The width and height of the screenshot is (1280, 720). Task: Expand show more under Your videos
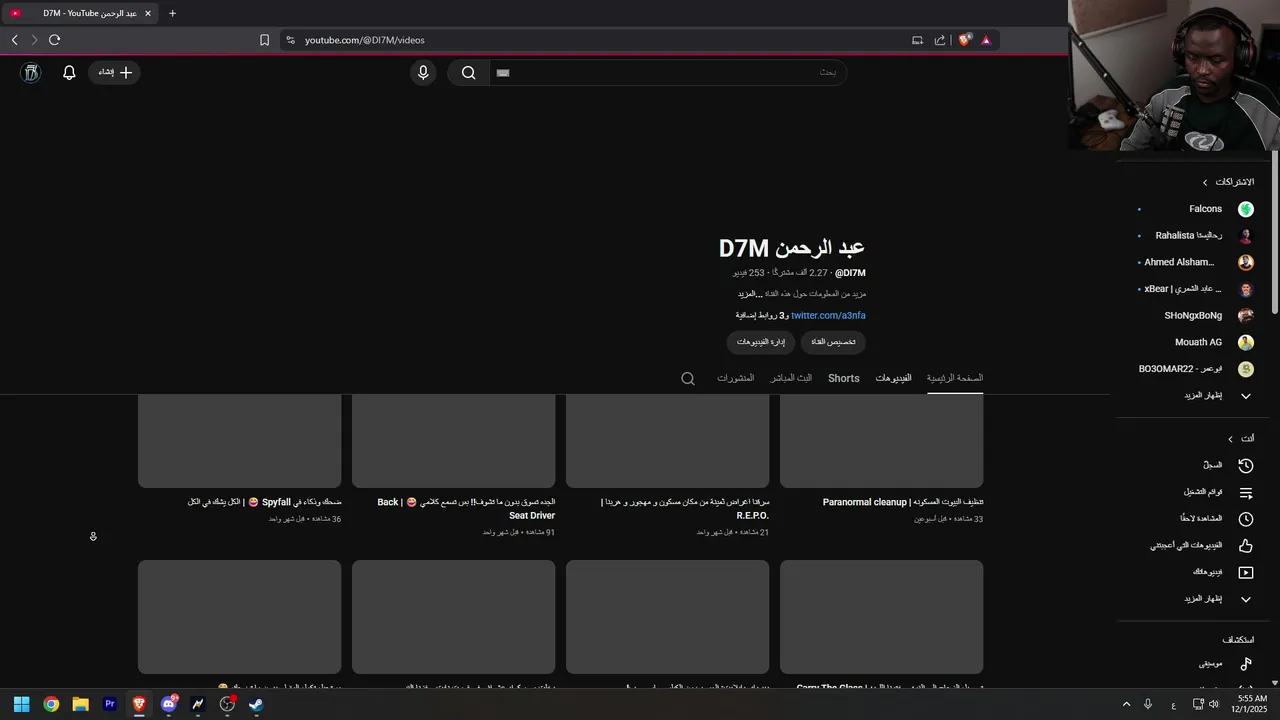click(x=1218, y=599)
